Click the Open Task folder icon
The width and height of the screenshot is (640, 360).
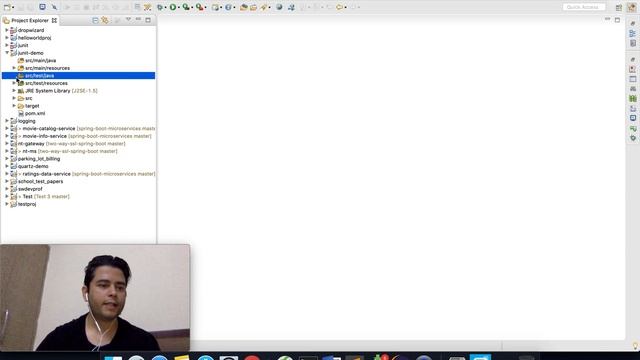tap(253, 7)
